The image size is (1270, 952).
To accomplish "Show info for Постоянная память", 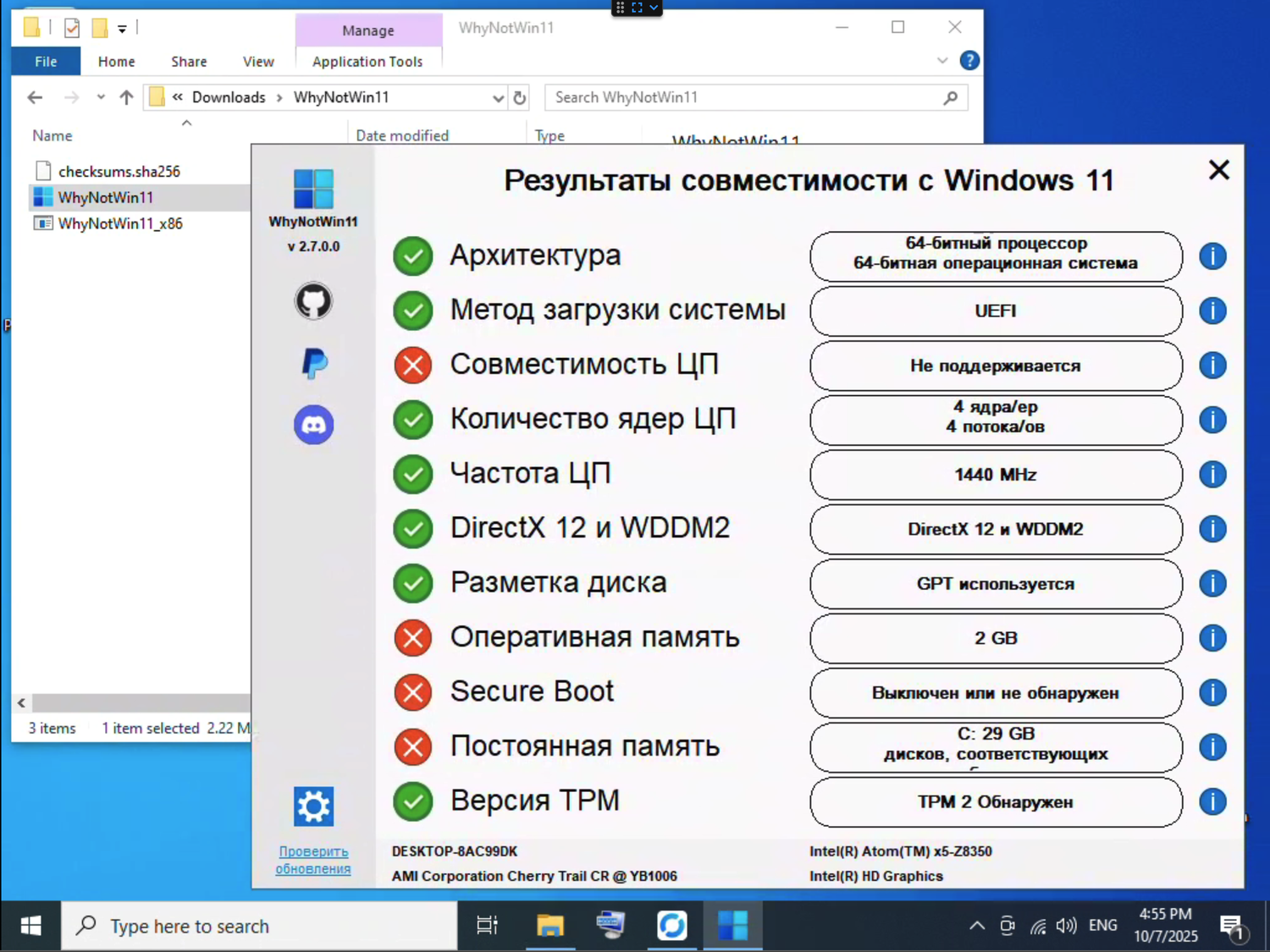I will point(1212,746).
